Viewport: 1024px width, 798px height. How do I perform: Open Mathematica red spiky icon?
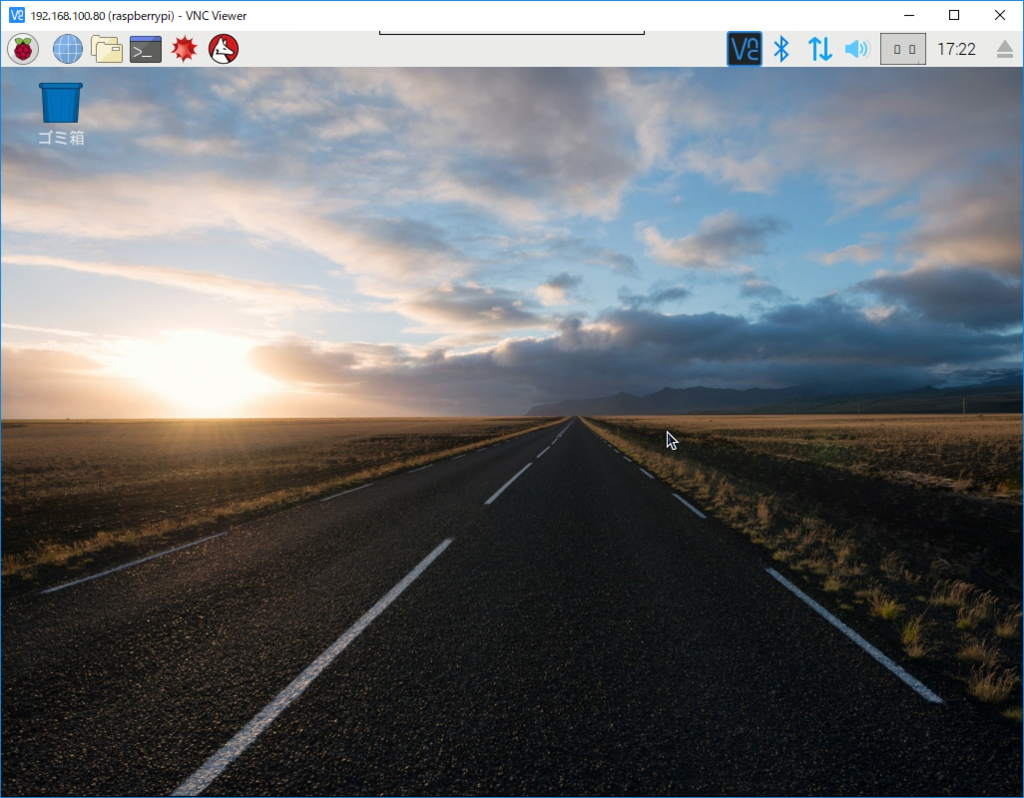pyautogui.click(x=184, y=49)
